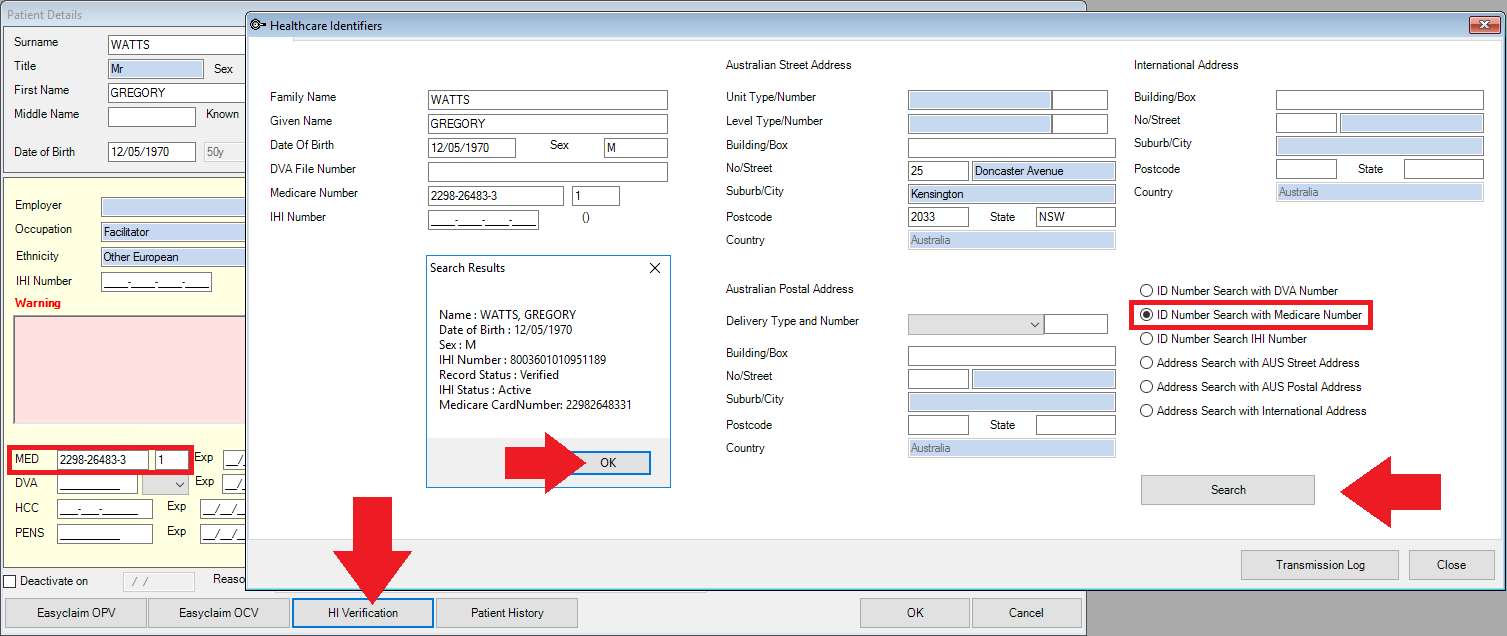Click the Australian Street Address Building/Box field
The image size is (1507, 636).
click(1012, 148)
